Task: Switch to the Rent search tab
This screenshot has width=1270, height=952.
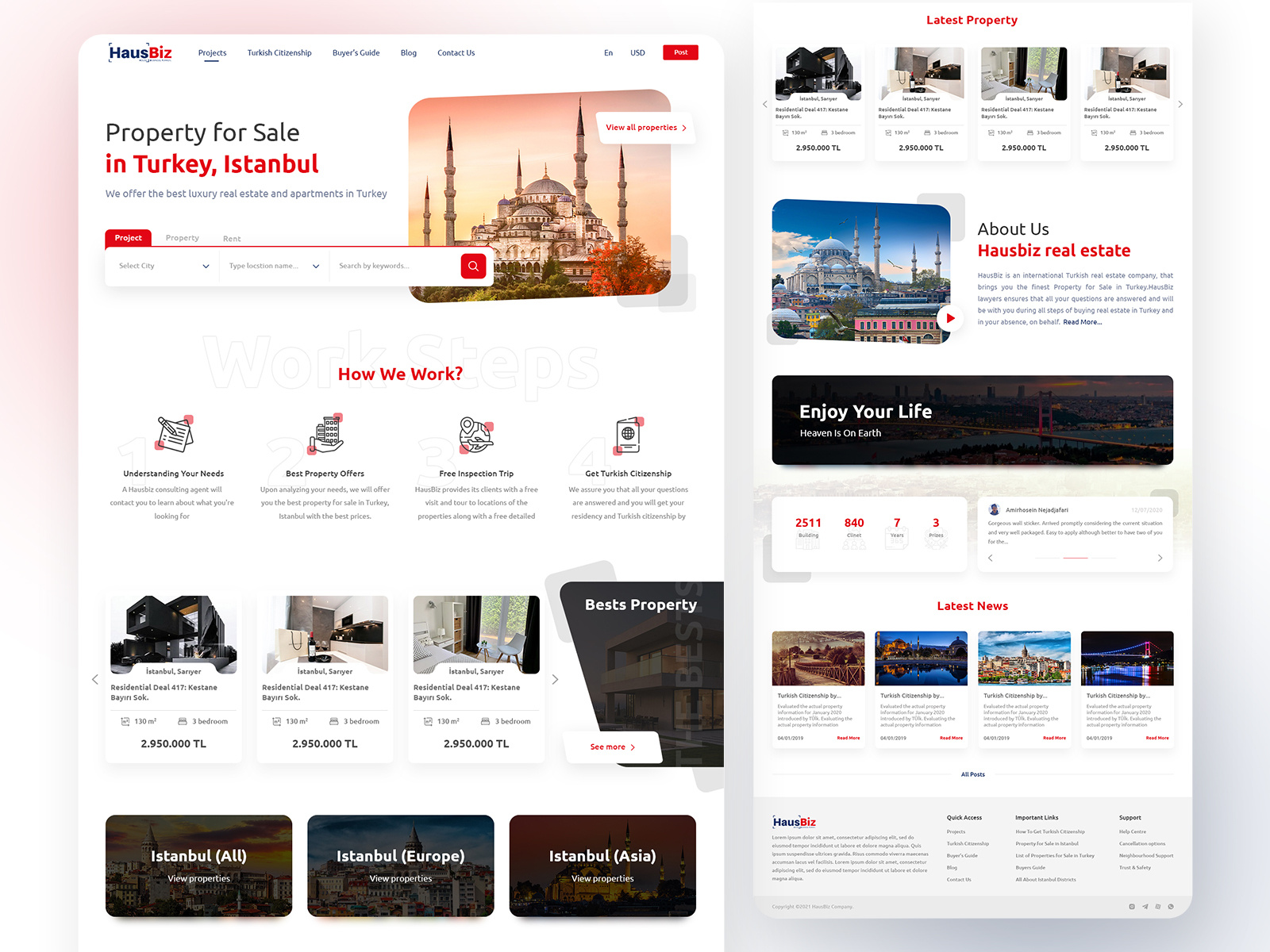Action: pyautogui.click(x=232, y=239)
